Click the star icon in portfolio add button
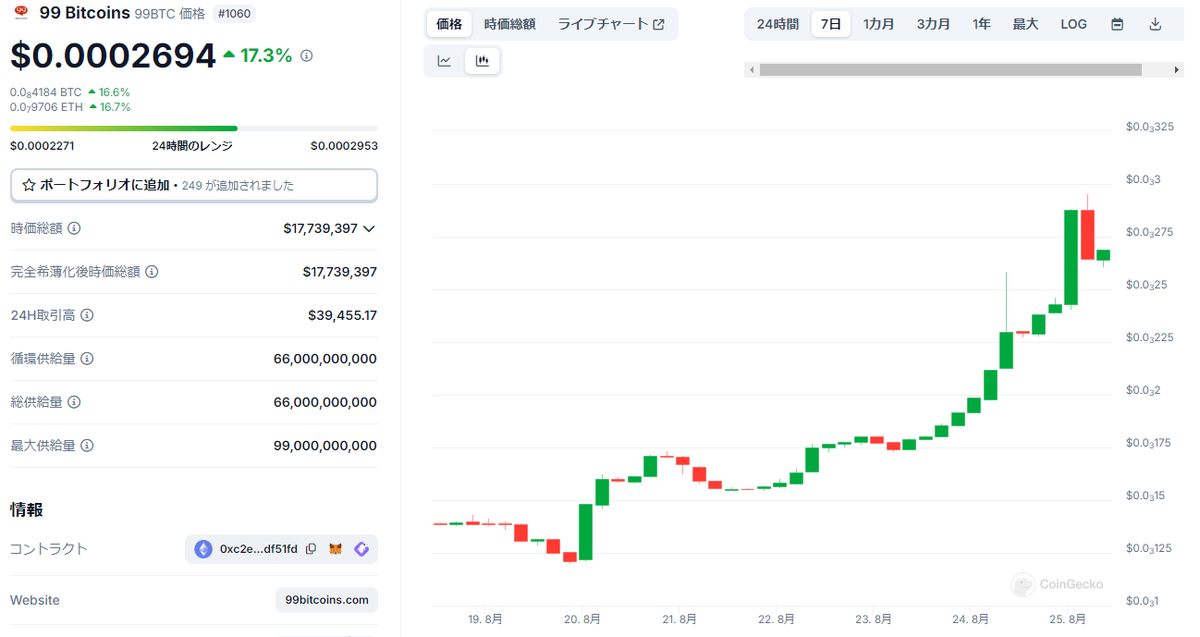This screenshot has width=1200, height=637. coord(28,185)
